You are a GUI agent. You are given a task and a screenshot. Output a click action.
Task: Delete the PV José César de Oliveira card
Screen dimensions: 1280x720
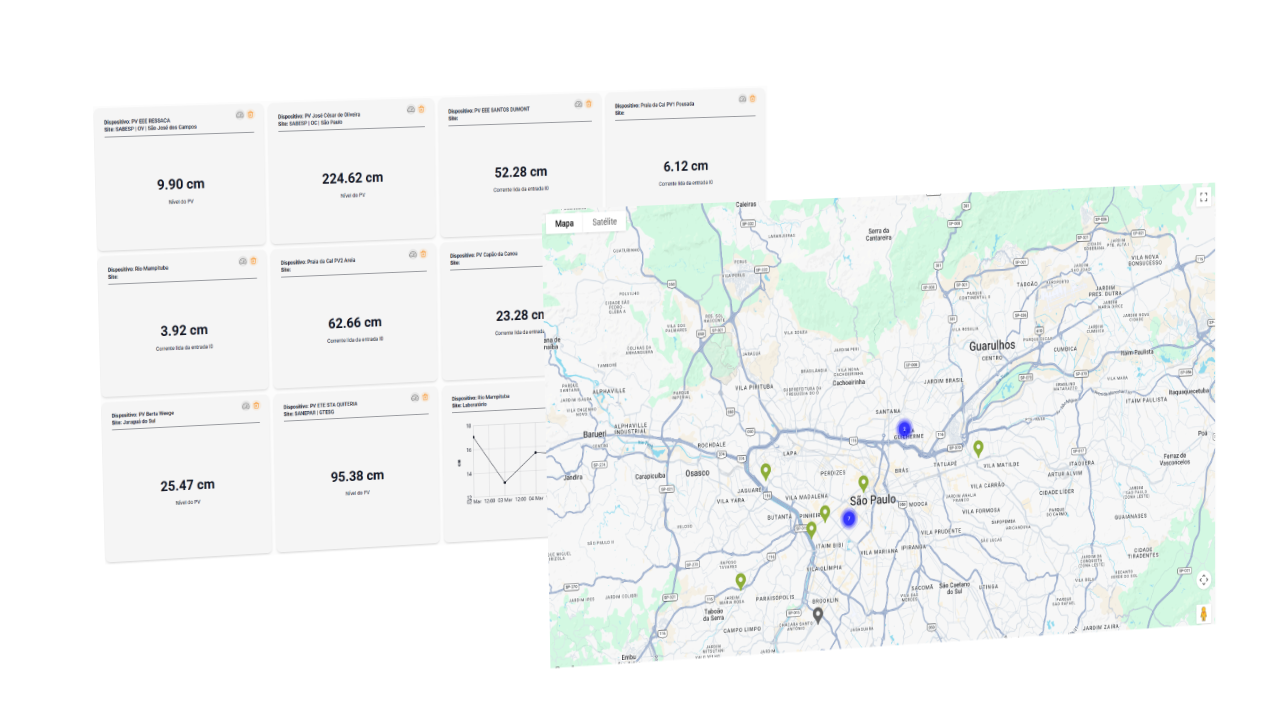[421, 108]
